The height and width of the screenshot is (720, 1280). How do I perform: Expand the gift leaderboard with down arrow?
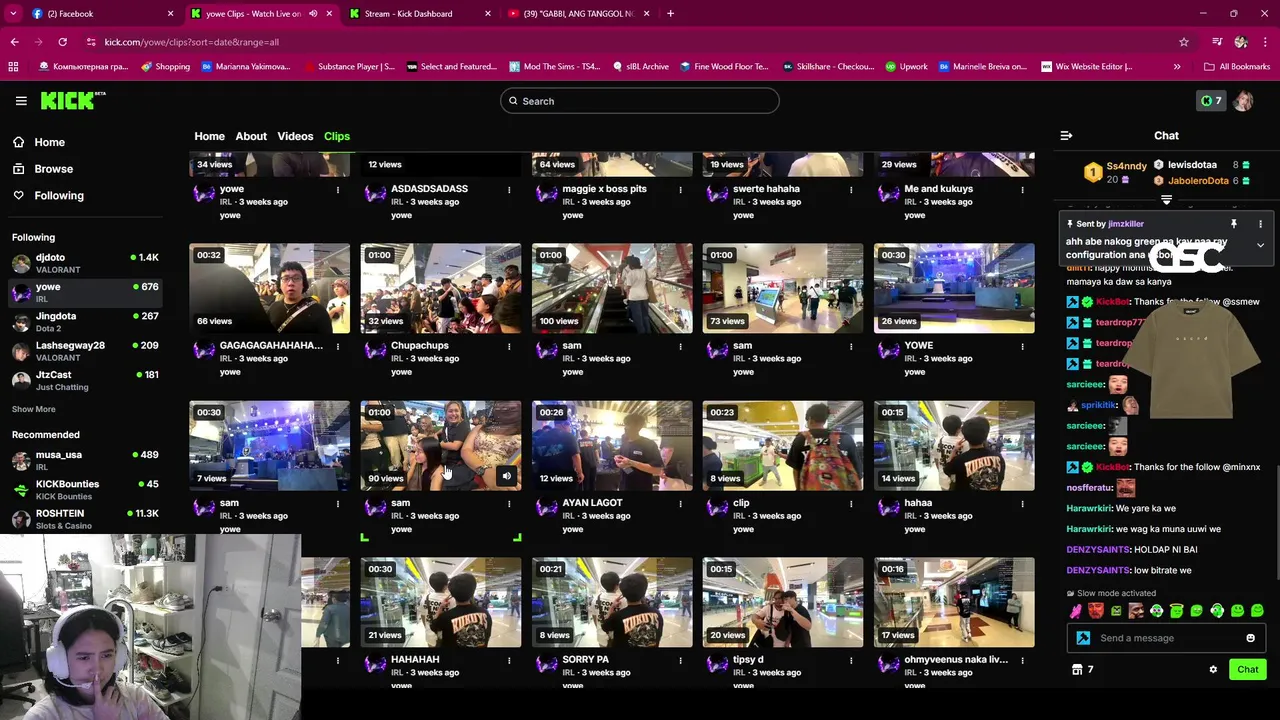point(1166,200)
